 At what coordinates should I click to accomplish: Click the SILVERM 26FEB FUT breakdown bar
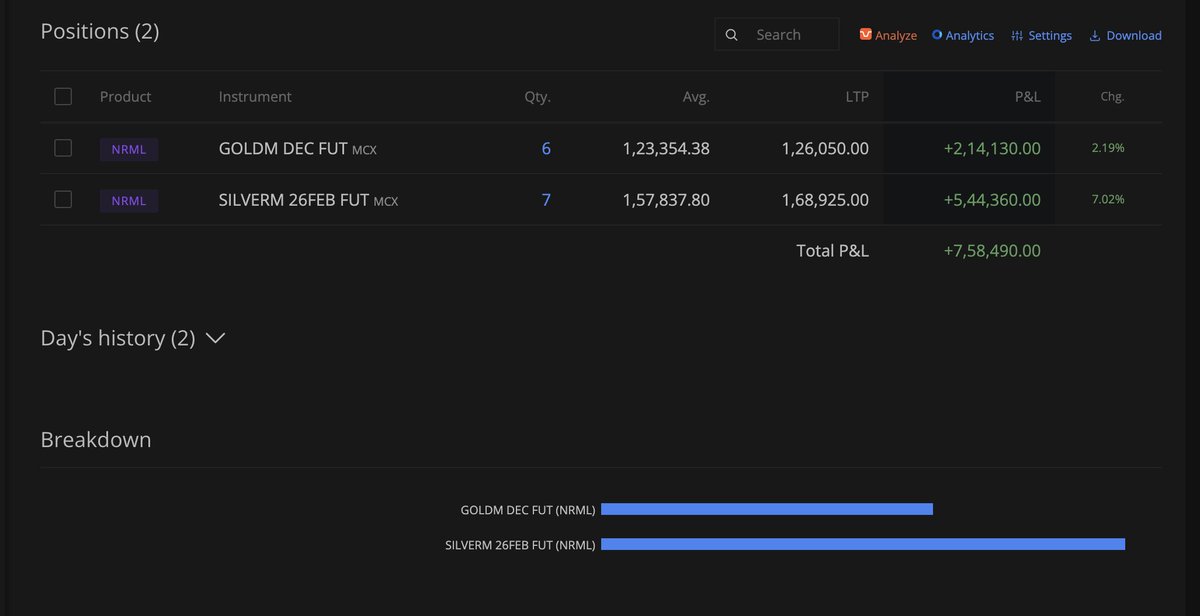click(863, 544)
